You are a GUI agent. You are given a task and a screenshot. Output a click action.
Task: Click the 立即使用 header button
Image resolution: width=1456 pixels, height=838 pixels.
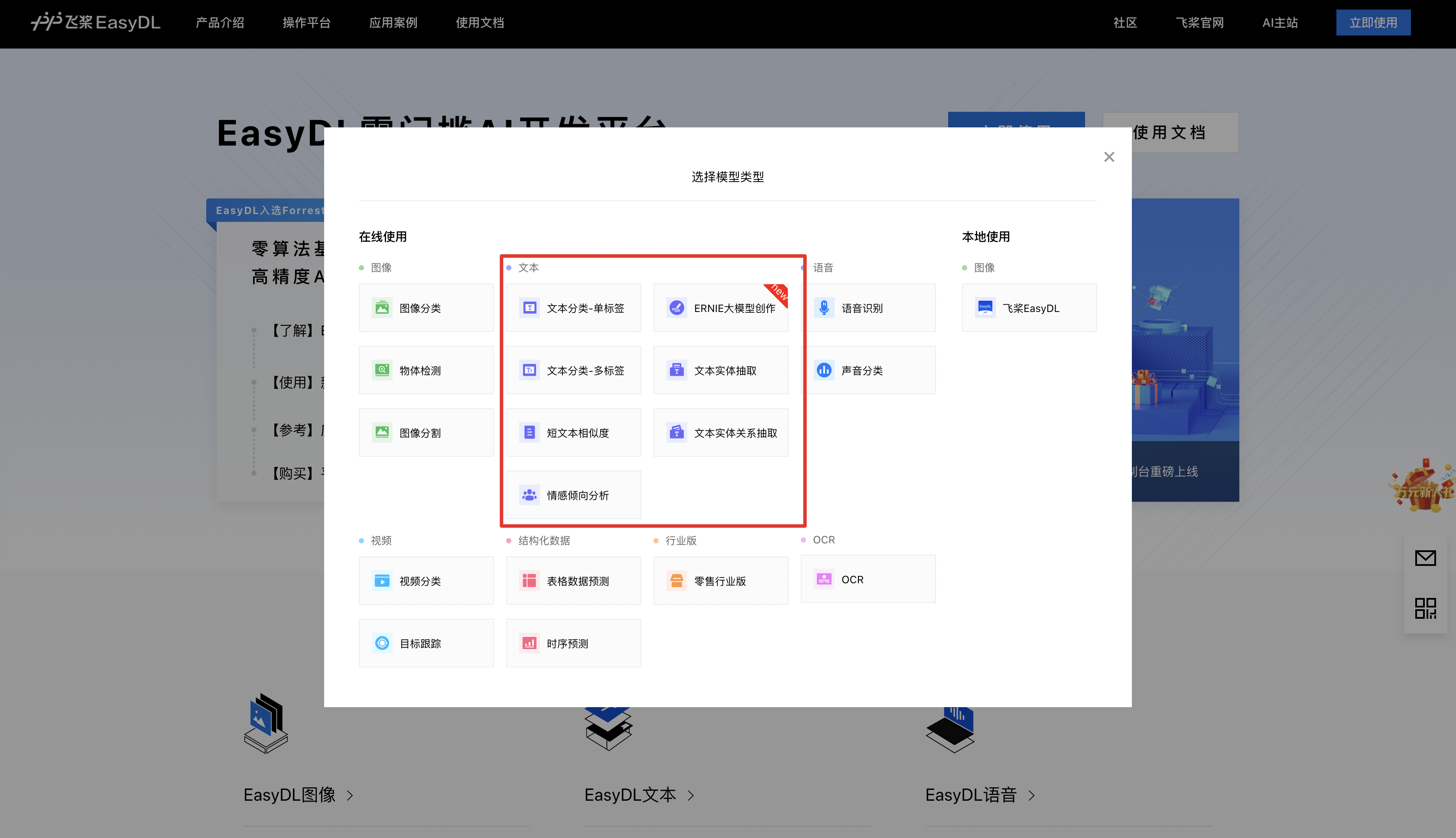click(1373, 23)
